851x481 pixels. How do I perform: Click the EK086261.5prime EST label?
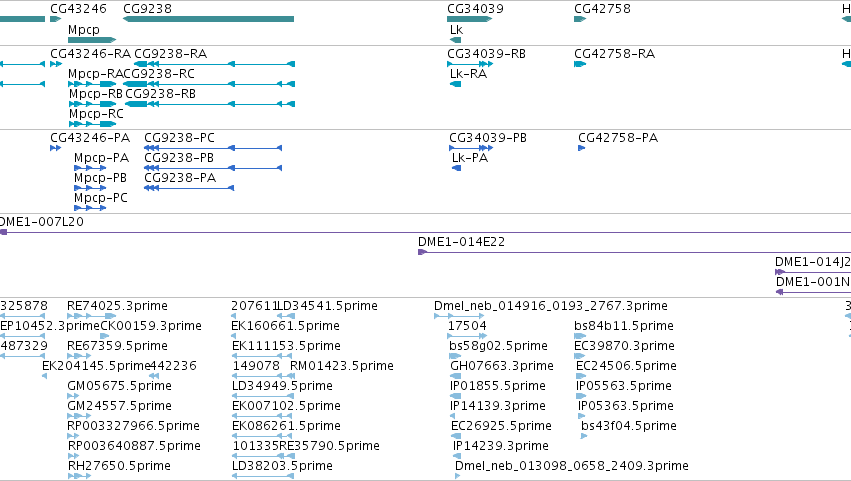pyautogui.click(x=286, y=426)
